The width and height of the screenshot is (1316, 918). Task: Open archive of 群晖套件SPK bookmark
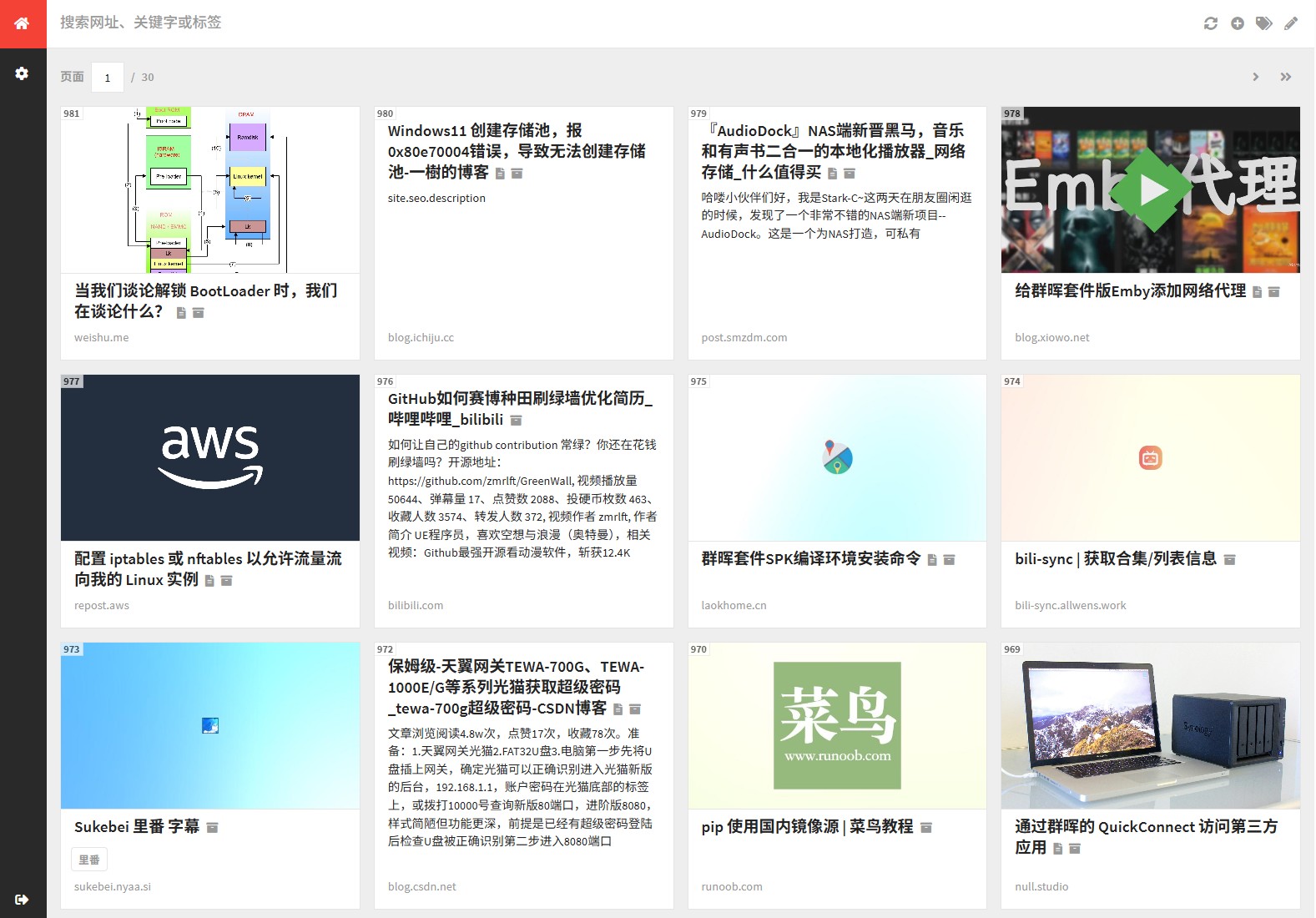pos(950,560)
